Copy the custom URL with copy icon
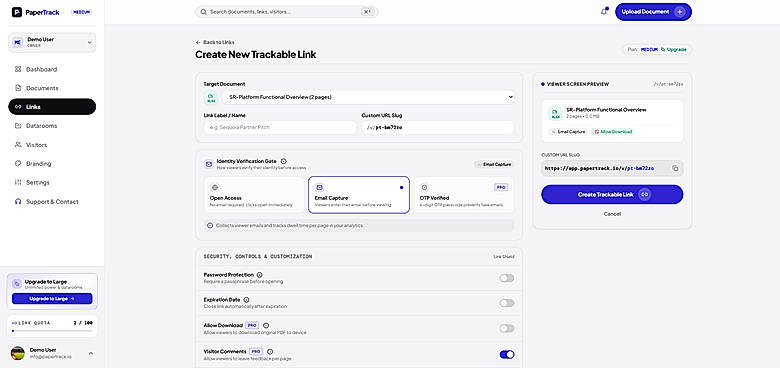This screenshot has width=780, height=368. coord(675,168)
